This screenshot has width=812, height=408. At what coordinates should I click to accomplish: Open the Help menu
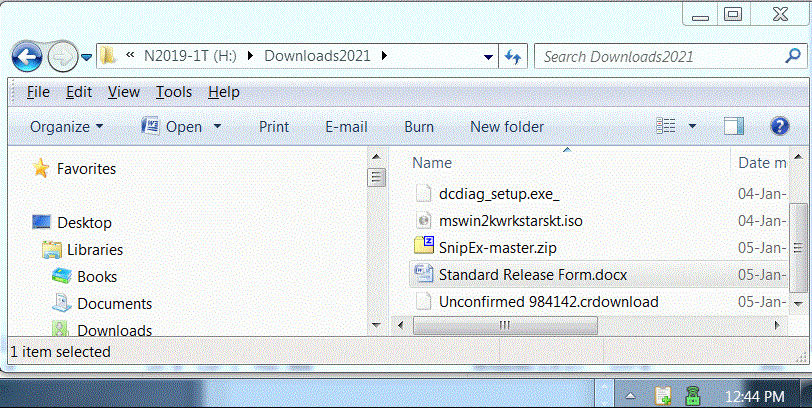pos(224,92)
